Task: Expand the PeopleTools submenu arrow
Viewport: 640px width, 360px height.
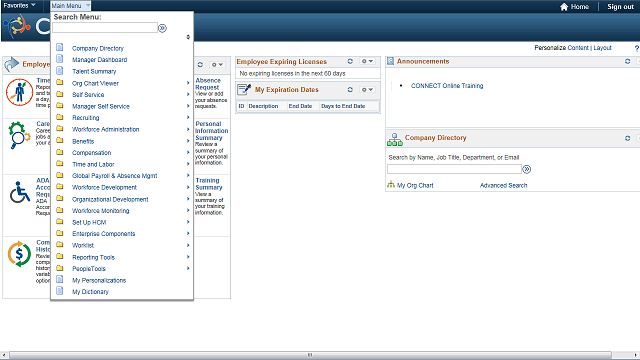Action: (188, 269)
